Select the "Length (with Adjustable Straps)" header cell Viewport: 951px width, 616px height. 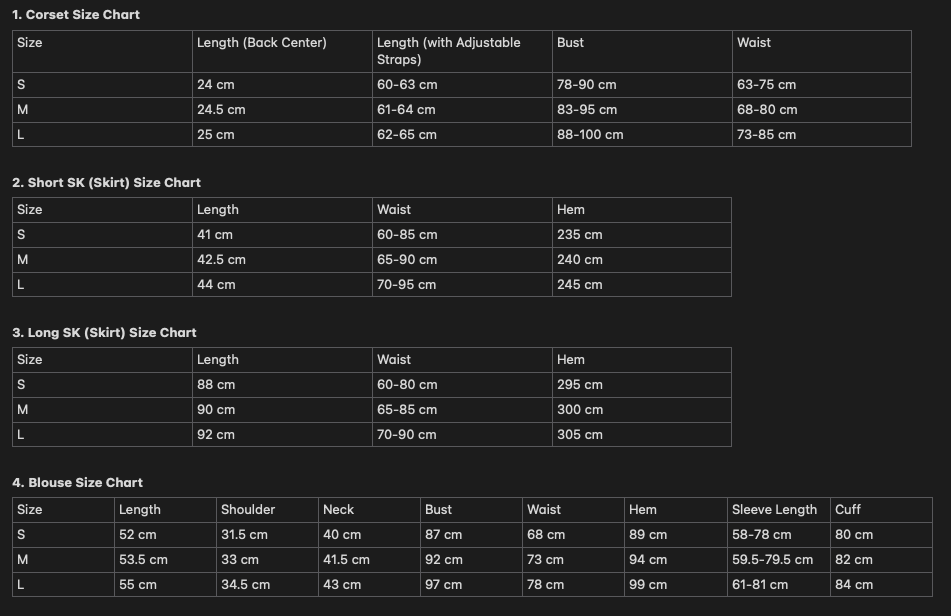pos(449,51)
